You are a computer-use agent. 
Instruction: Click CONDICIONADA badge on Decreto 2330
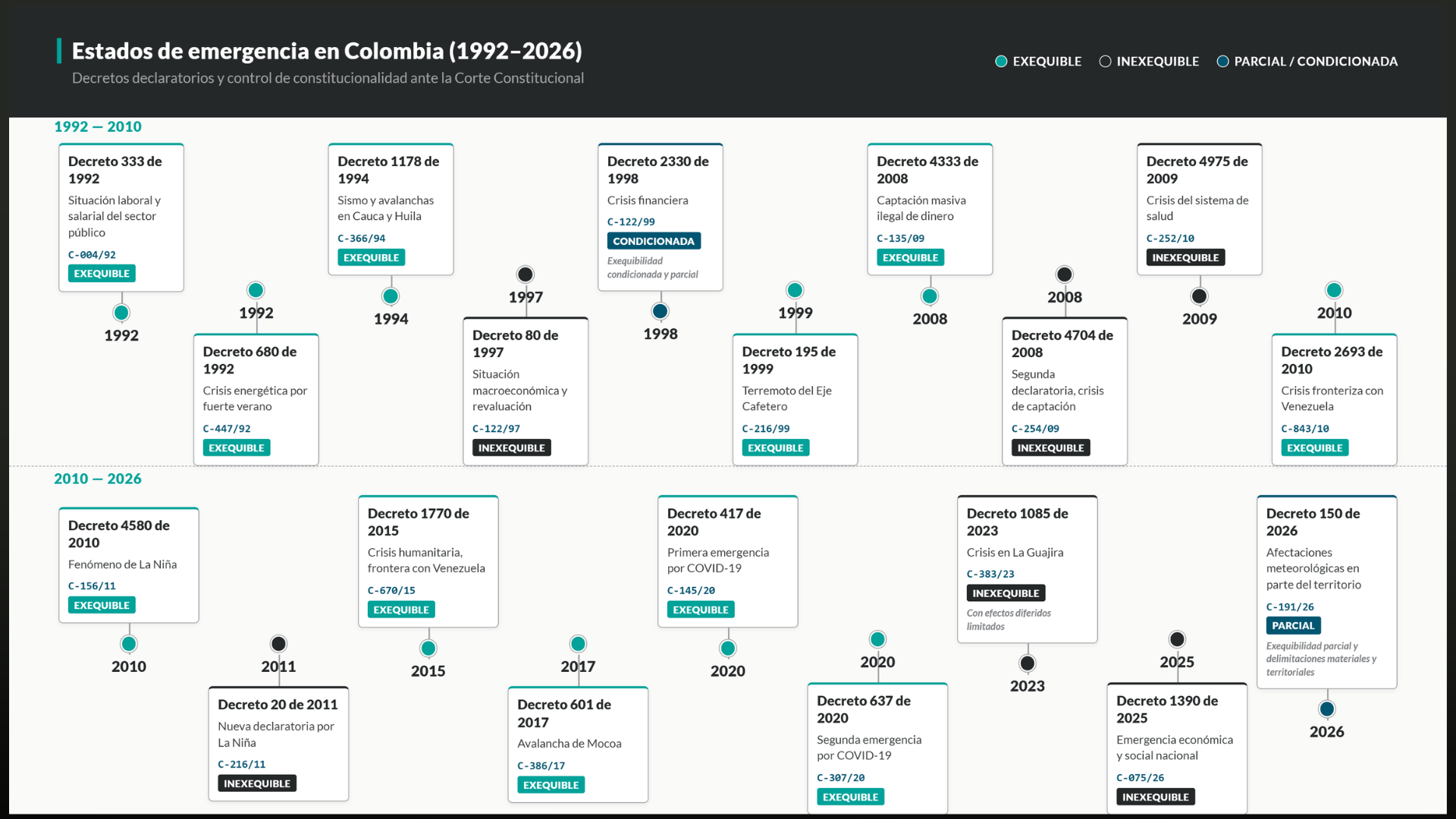click(654, 241)
